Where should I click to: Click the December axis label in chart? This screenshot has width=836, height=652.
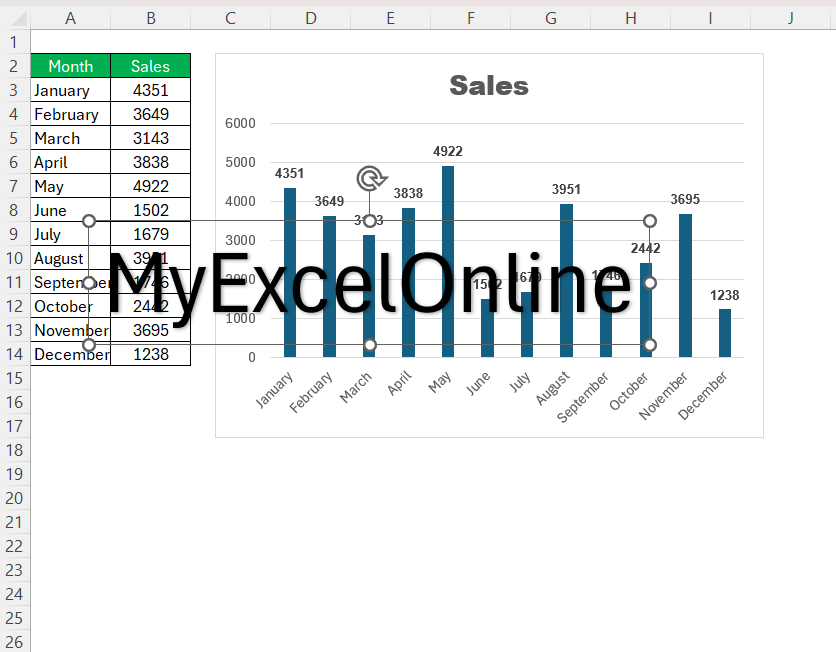pos(703,396)
